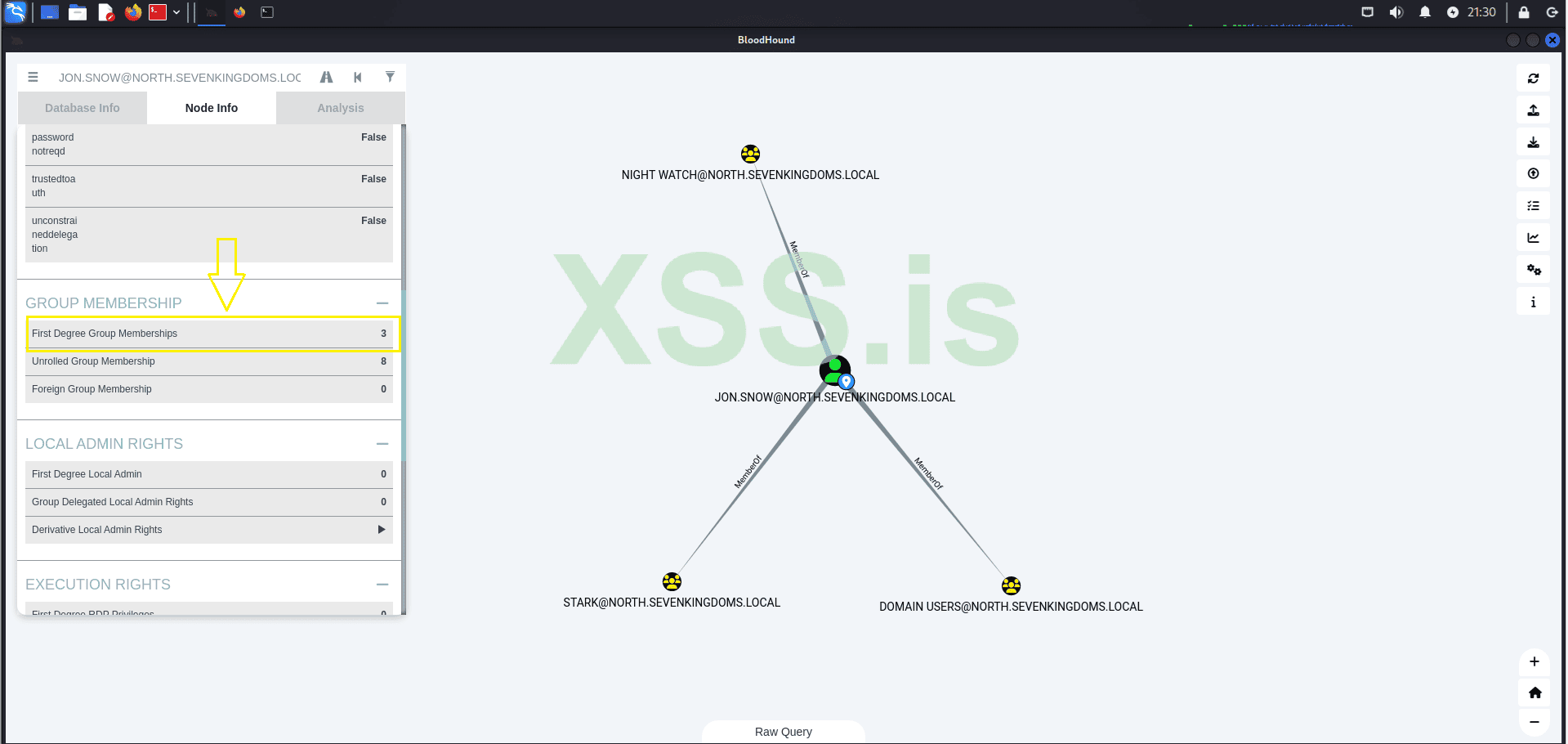1568x744 pixels.
Task: Open the terminal dropdown arrow in taskbar
Action: click(176, 12)
